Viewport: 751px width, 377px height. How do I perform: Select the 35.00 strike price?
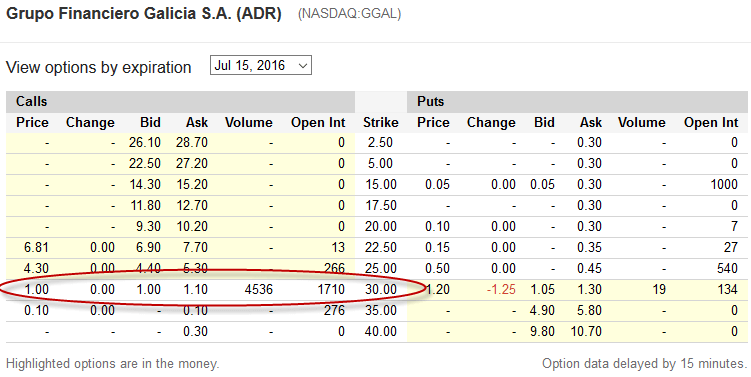380,311
